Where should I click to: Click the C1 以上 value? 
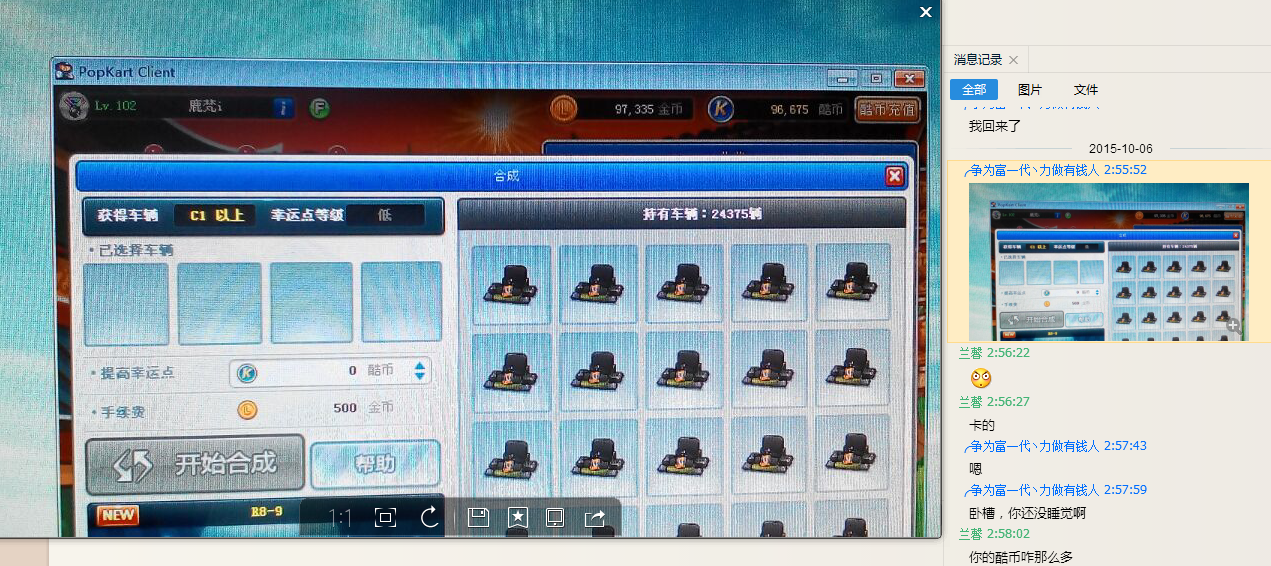[x=217, y=215]
